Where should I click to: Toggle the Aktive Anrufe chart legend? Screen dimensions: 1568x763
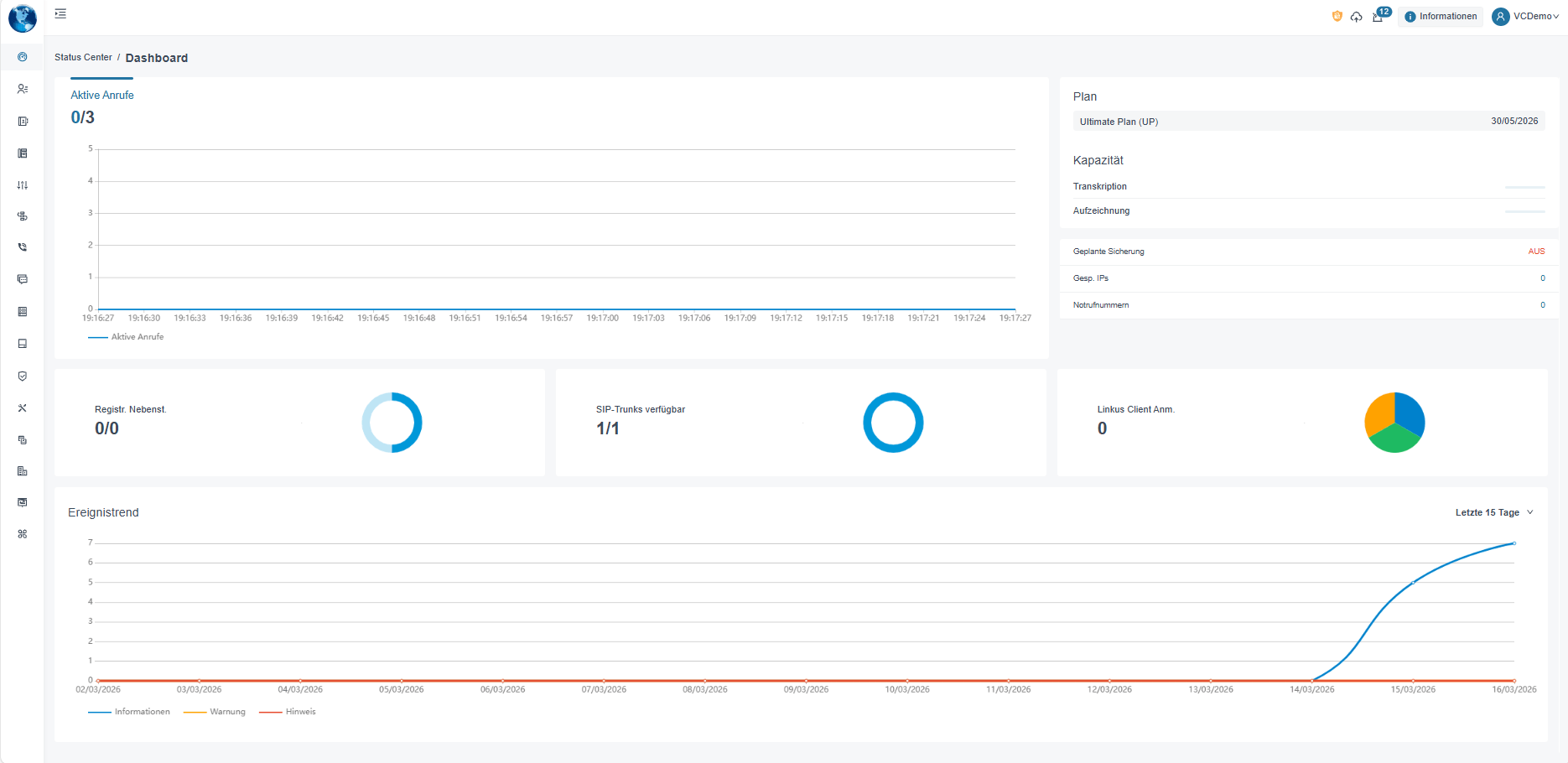(126, 337)
